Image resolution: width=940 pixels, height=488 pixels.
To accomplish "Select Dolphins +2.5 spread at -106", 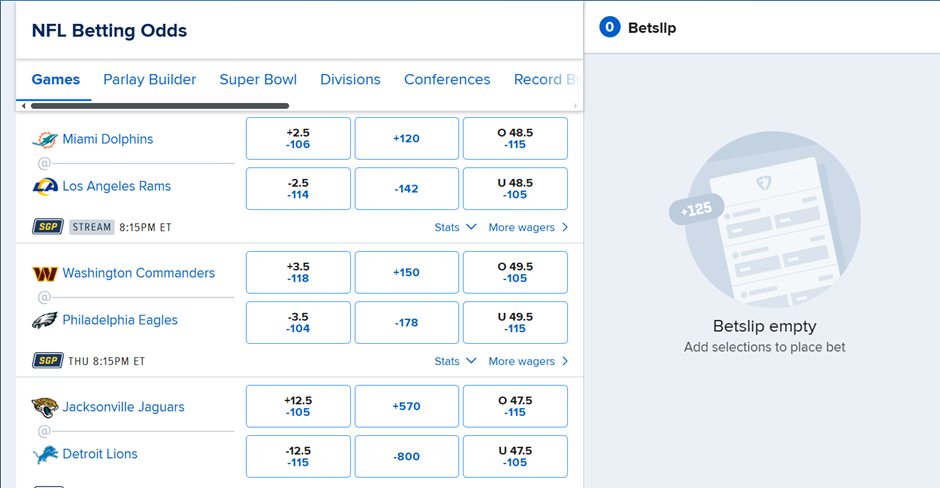I will coord(298,138).
